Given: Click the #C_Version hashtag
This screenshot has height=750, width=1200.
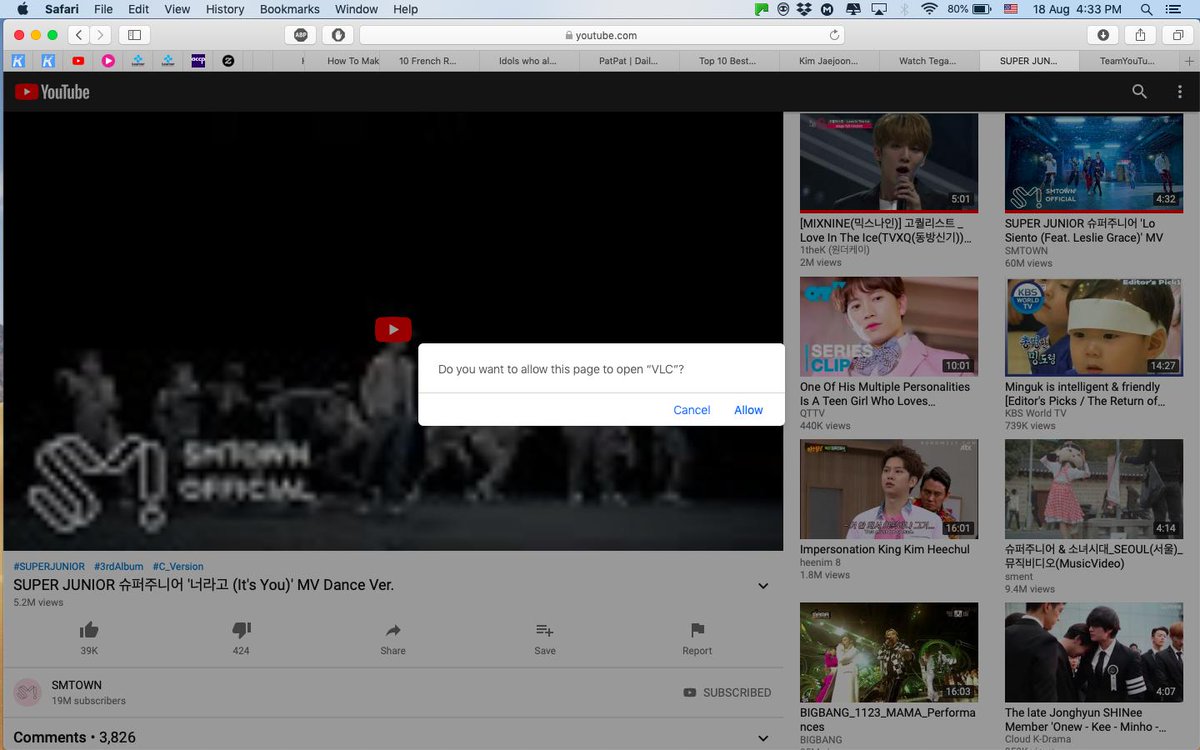Looking at the screenshot, I should click(x=178, y=566).
